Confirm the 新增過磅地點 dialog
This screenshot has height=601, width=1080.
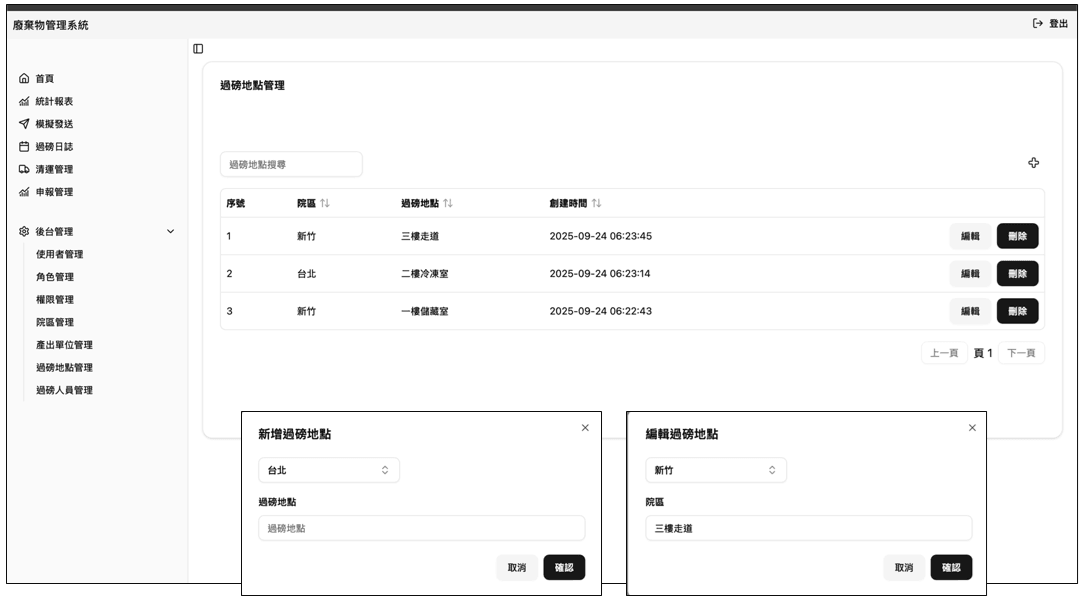564,567
